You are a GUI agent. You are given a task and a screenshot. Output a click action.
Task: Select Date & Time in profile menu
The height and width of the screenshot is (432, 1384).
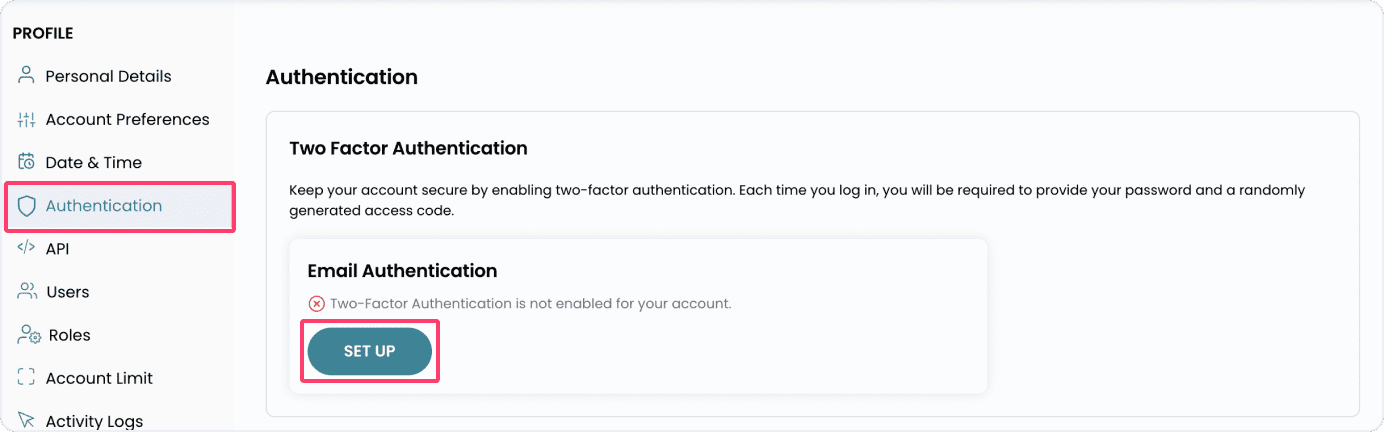[94, 162]
